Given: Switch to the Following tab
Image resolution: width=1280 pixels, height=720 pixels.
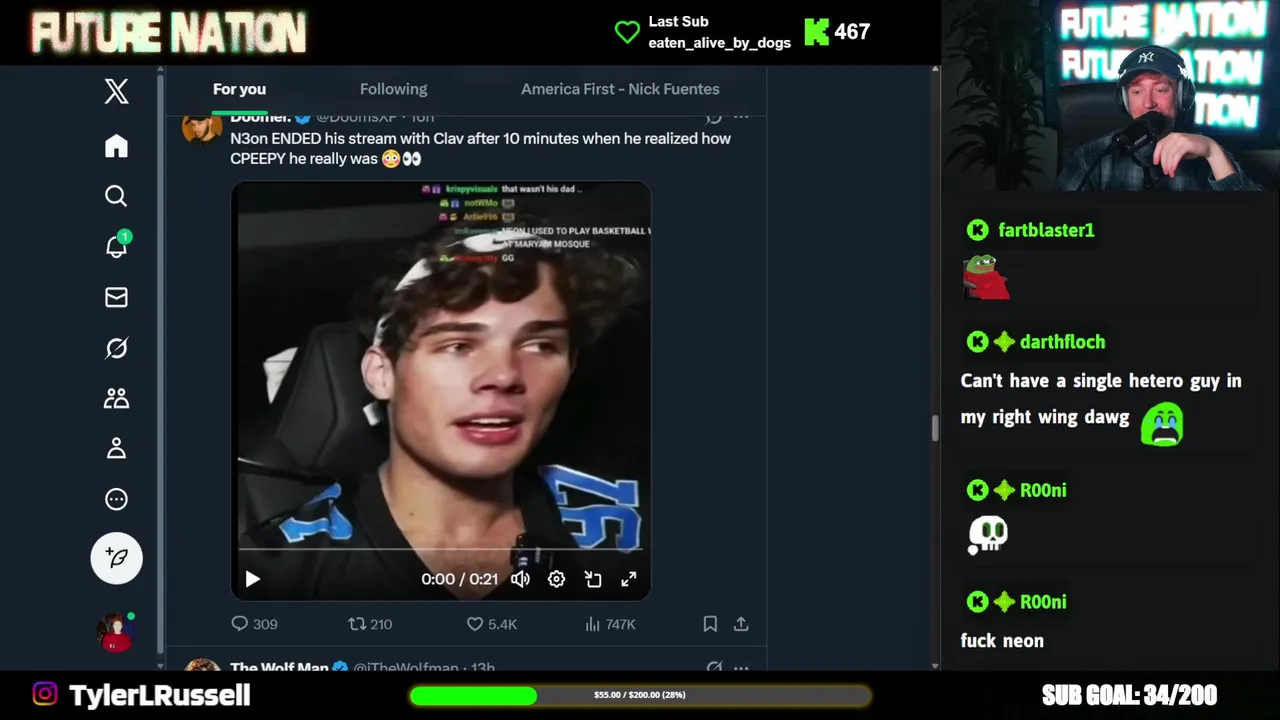Looking at the screenshot, I should point(393,89).
